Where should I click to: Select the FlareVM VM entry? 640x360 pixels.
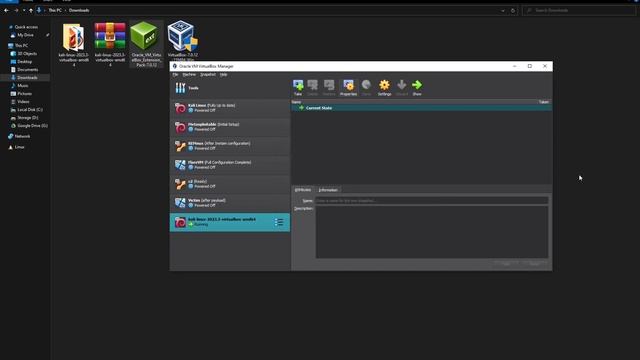(x=230, y=165)
